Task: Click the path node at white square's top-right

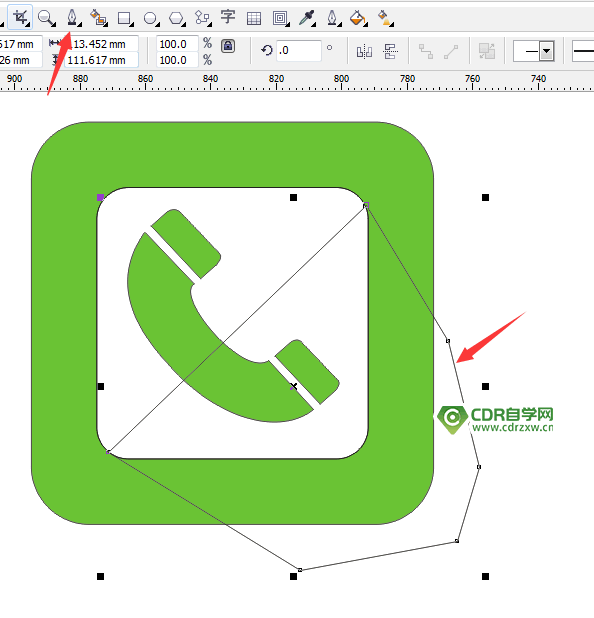Action: (x=366, y=205)
